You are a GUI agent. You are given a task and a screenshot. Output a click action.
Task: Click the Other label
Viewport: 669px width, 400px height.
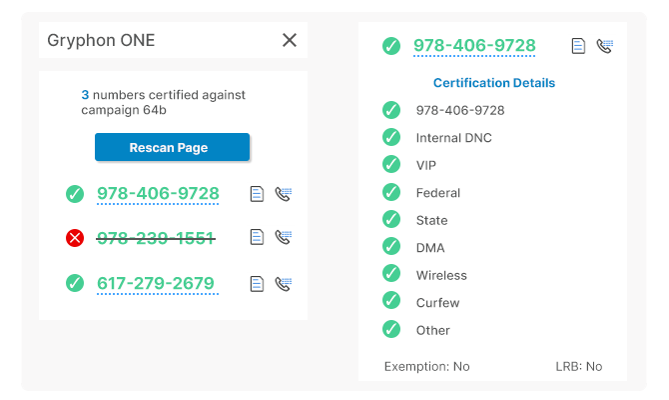coord(433,330)
